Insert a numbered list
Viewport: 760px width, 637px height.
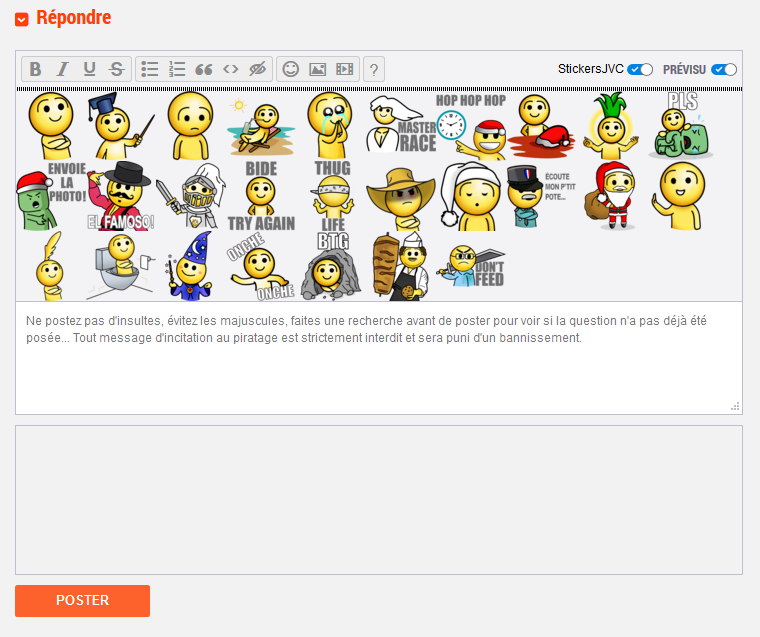[x=177, y=69]
